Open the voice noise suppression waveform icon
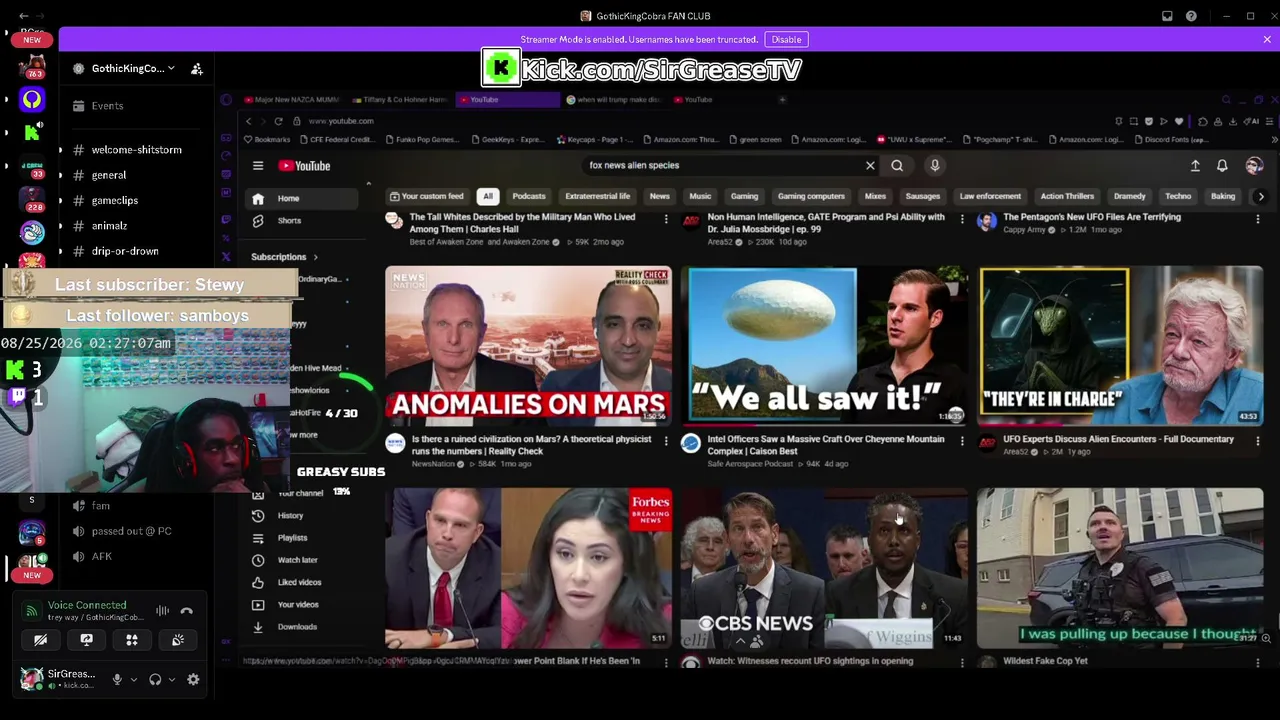This screenshot has width=1280, height=720. [162, 610]
